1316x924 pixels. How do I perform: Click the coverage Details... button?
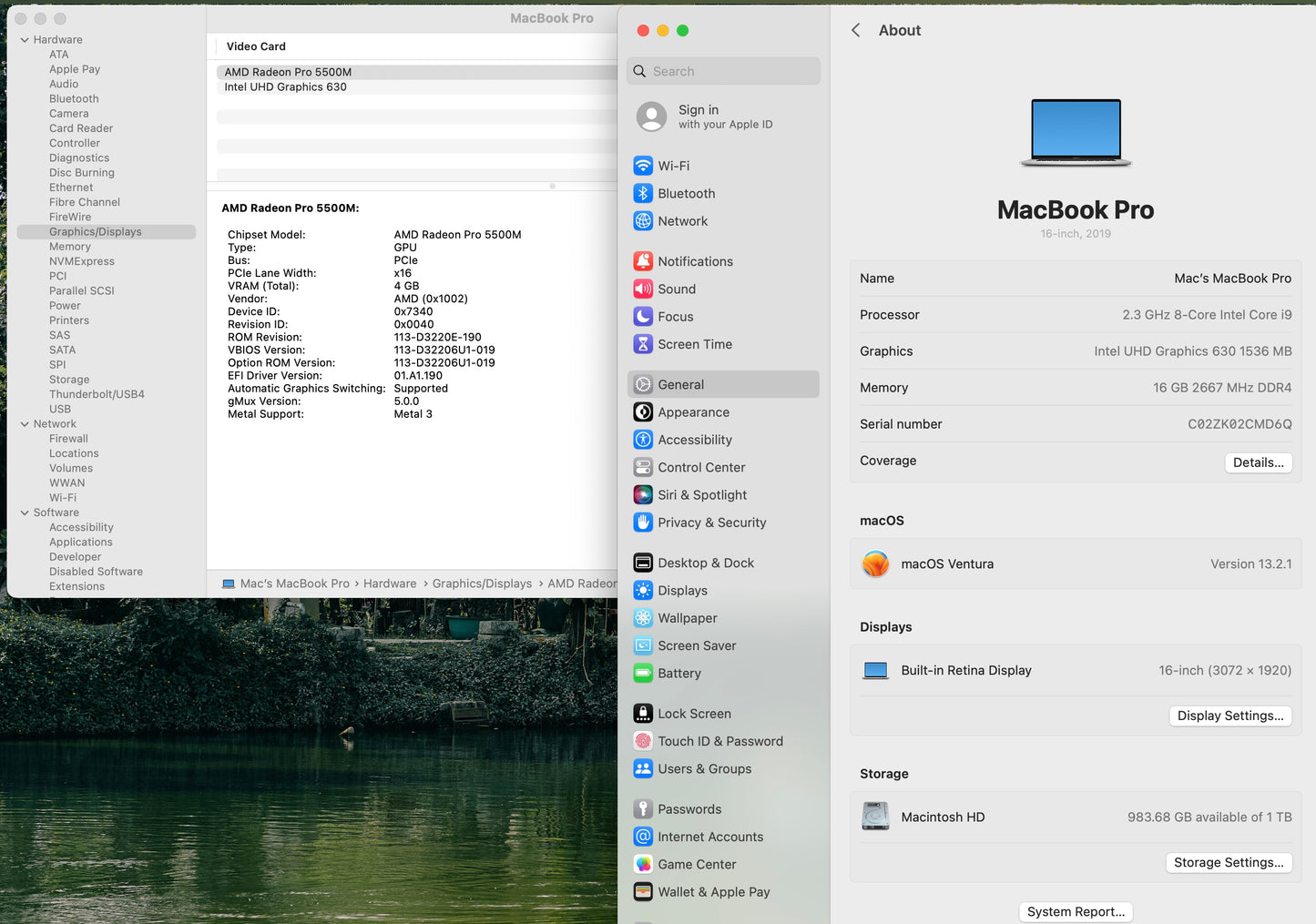1258,462
